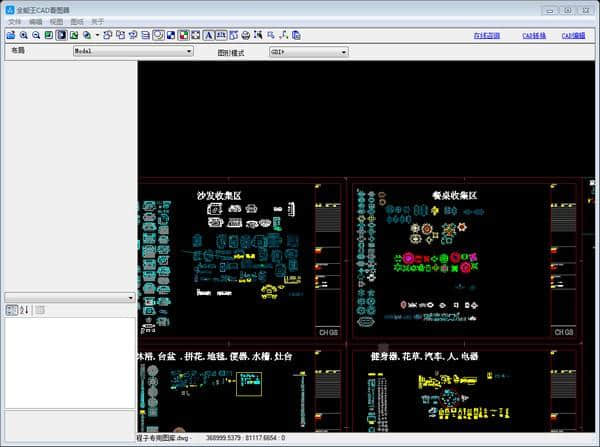Click the layers icon in toolbar

(x=146, y=35)
